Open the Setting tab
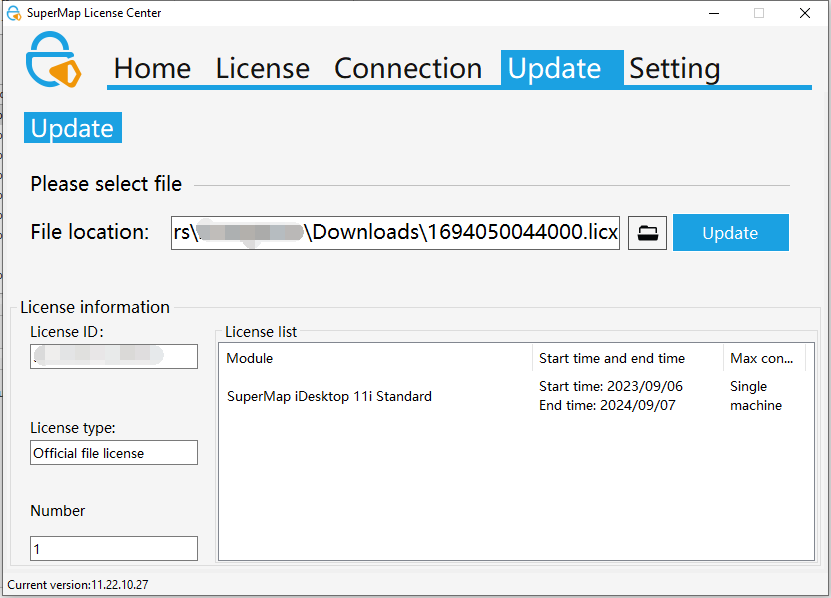 point(674,68)
